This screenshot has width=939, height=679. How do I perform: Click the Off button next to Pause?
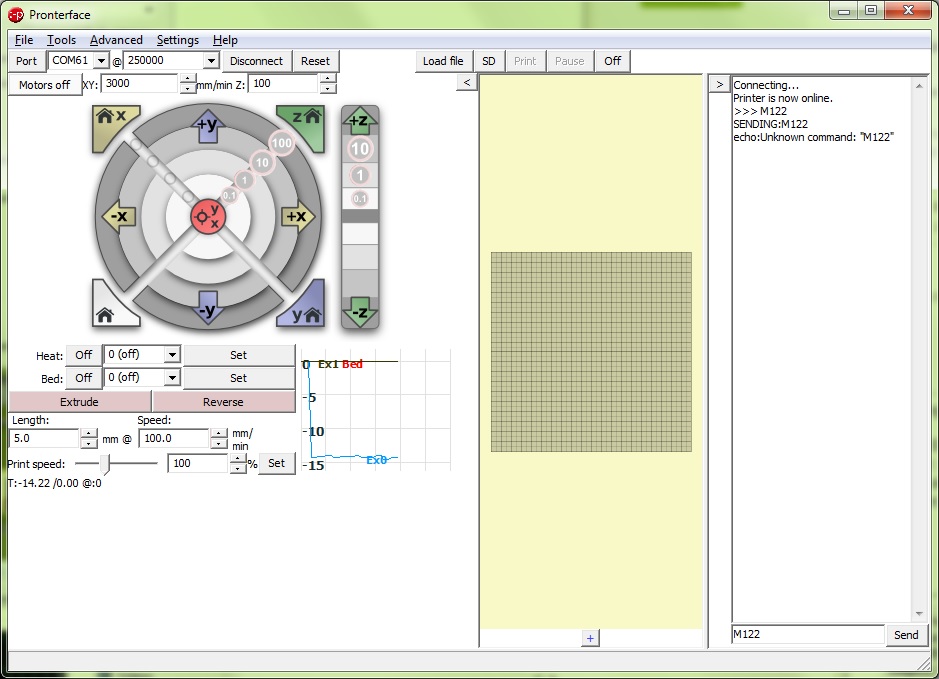[613, 61]
